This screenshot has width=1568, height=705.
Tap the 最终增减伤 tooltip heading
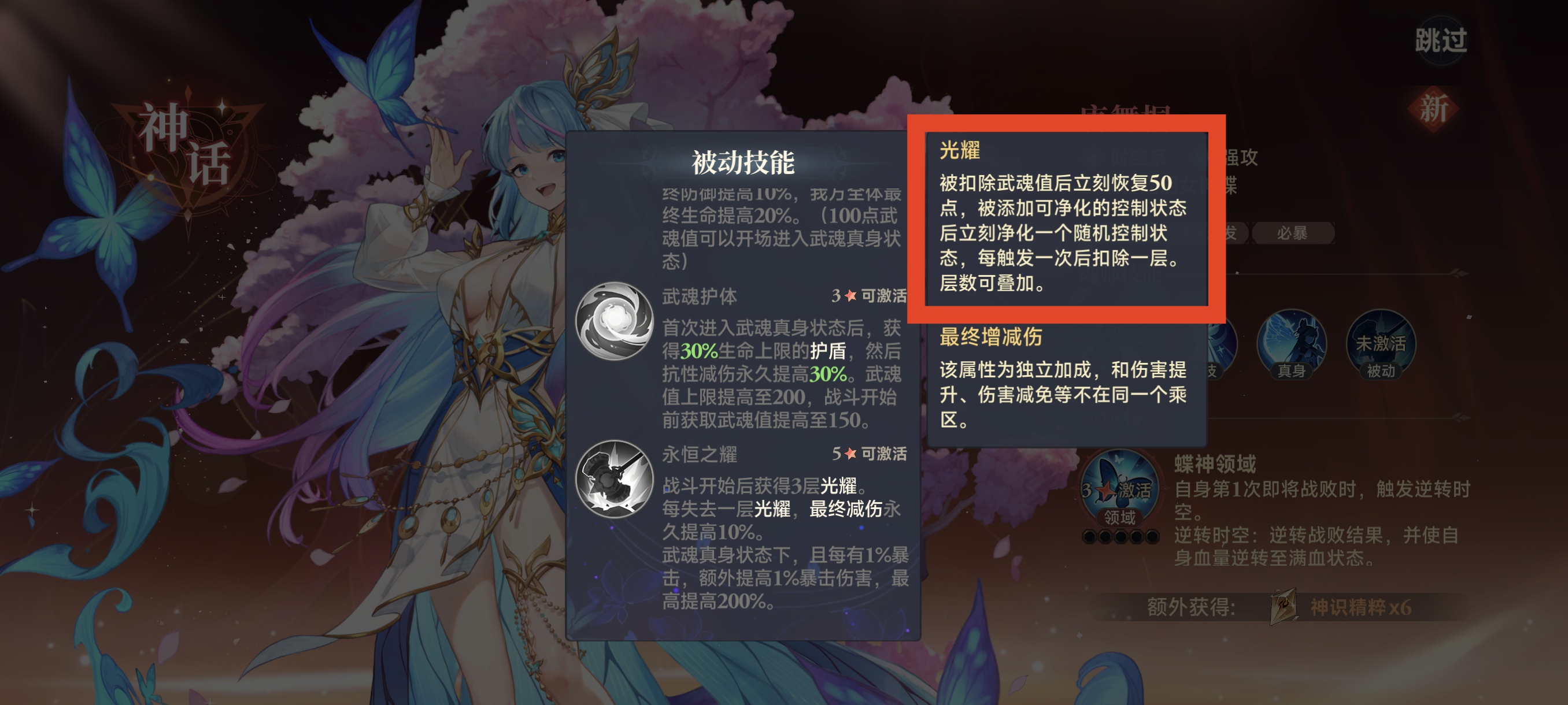990,336
